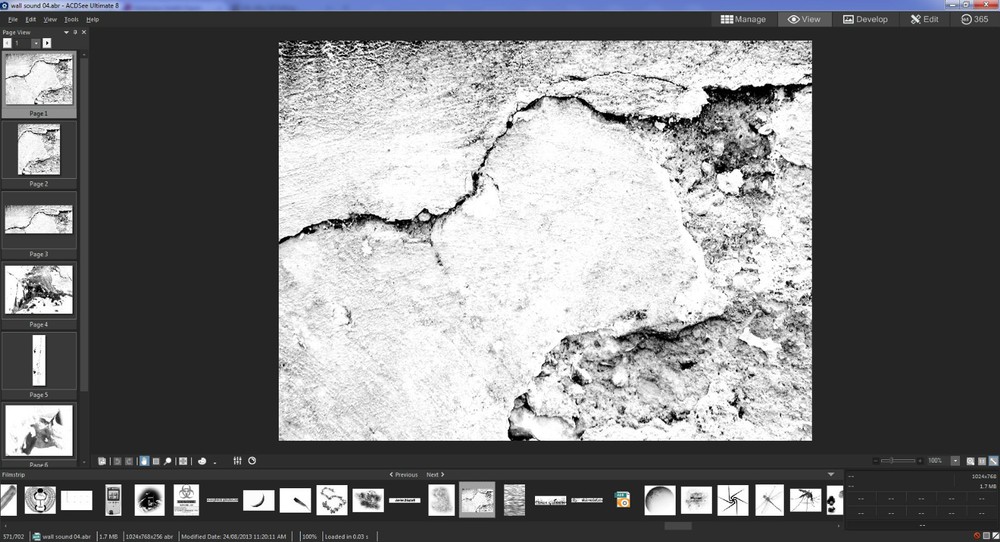This screenshot has width=1000, height=542.
Task: Close the Page View panel
Action: tap(84, 32)
